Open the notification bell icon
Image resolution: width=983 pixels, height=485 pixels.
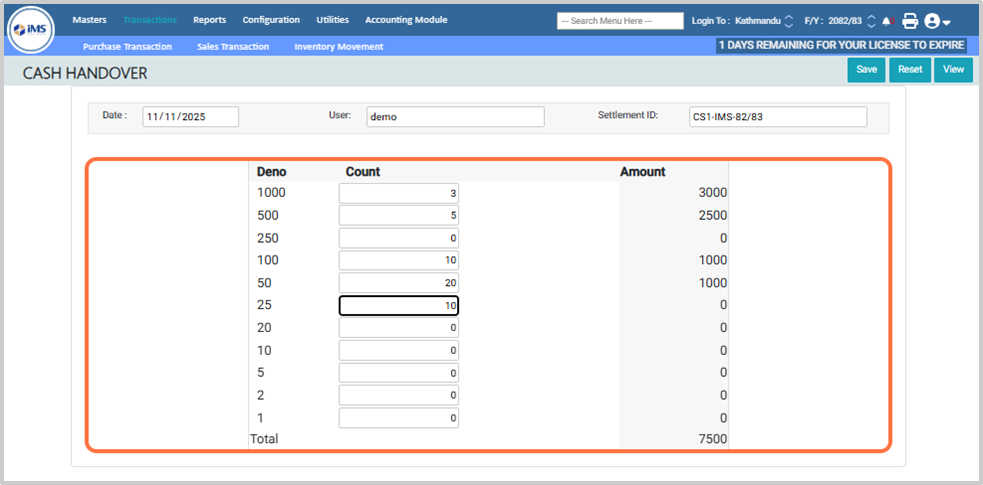887,21
